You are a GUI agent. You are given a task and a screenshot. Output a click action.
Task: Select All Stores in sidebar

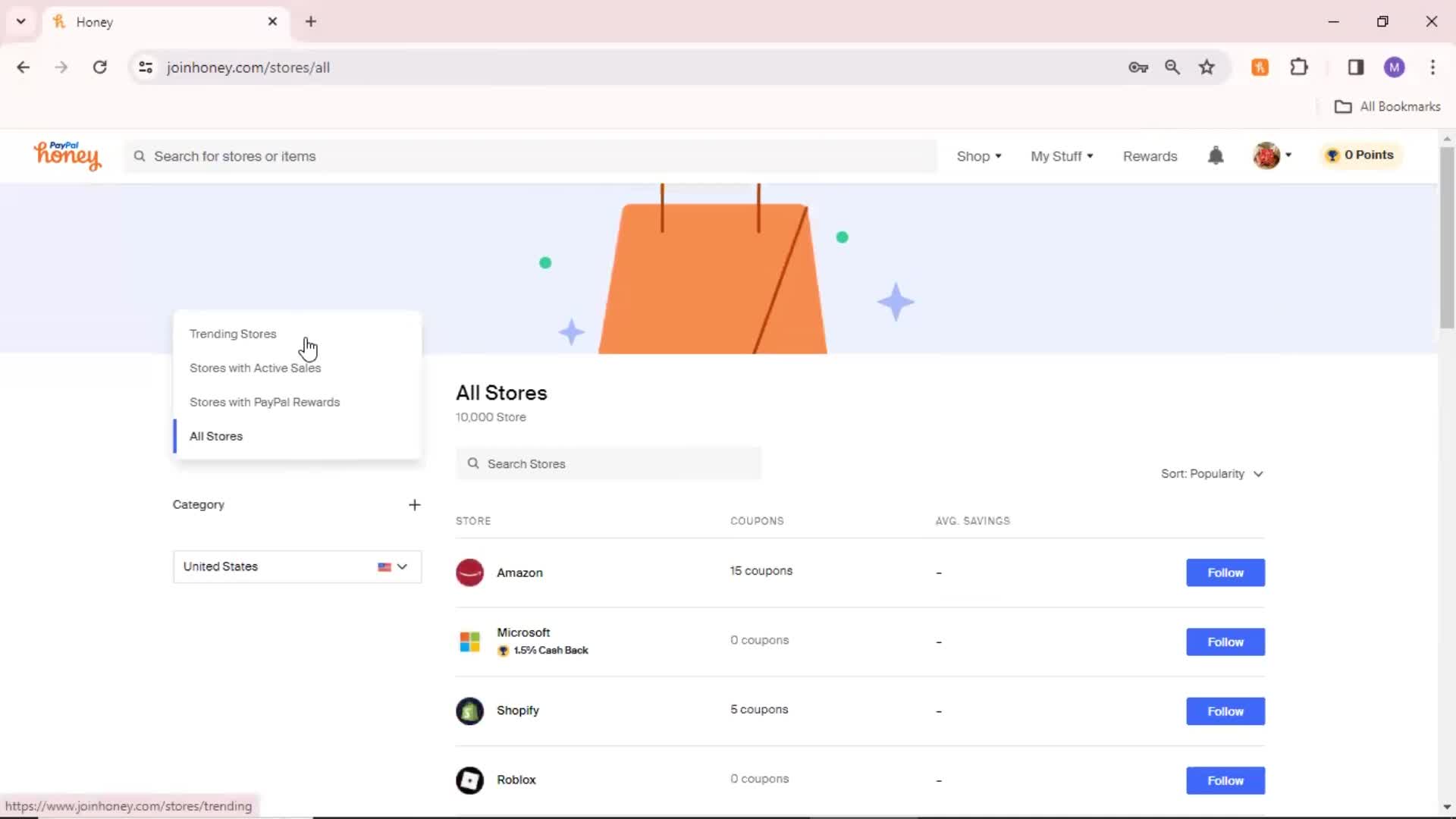[216, 437]
